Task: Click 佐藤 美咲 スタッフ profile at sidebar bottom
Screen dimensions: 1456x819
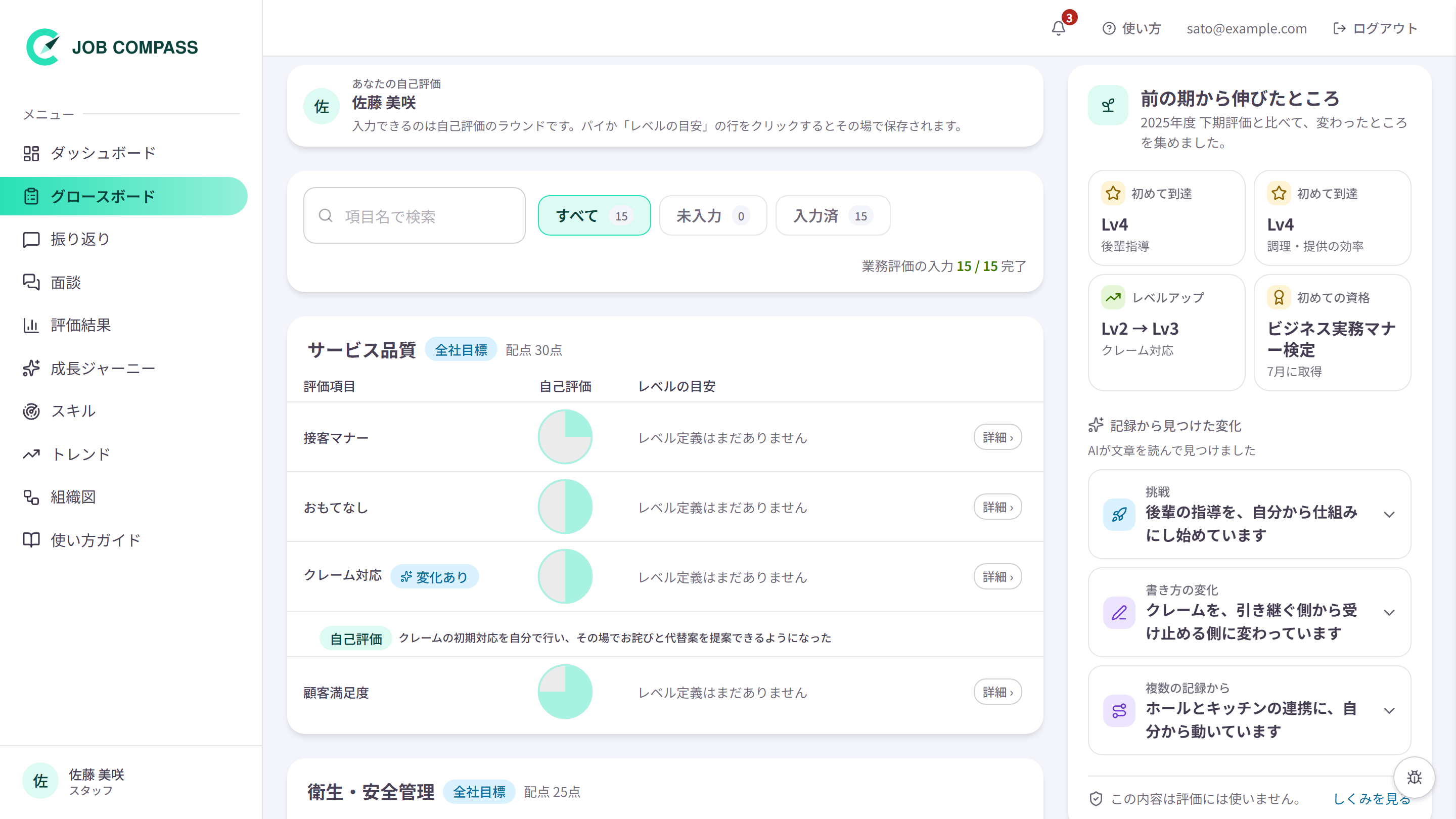Action: pyautogui.click(x=73, y=781)
